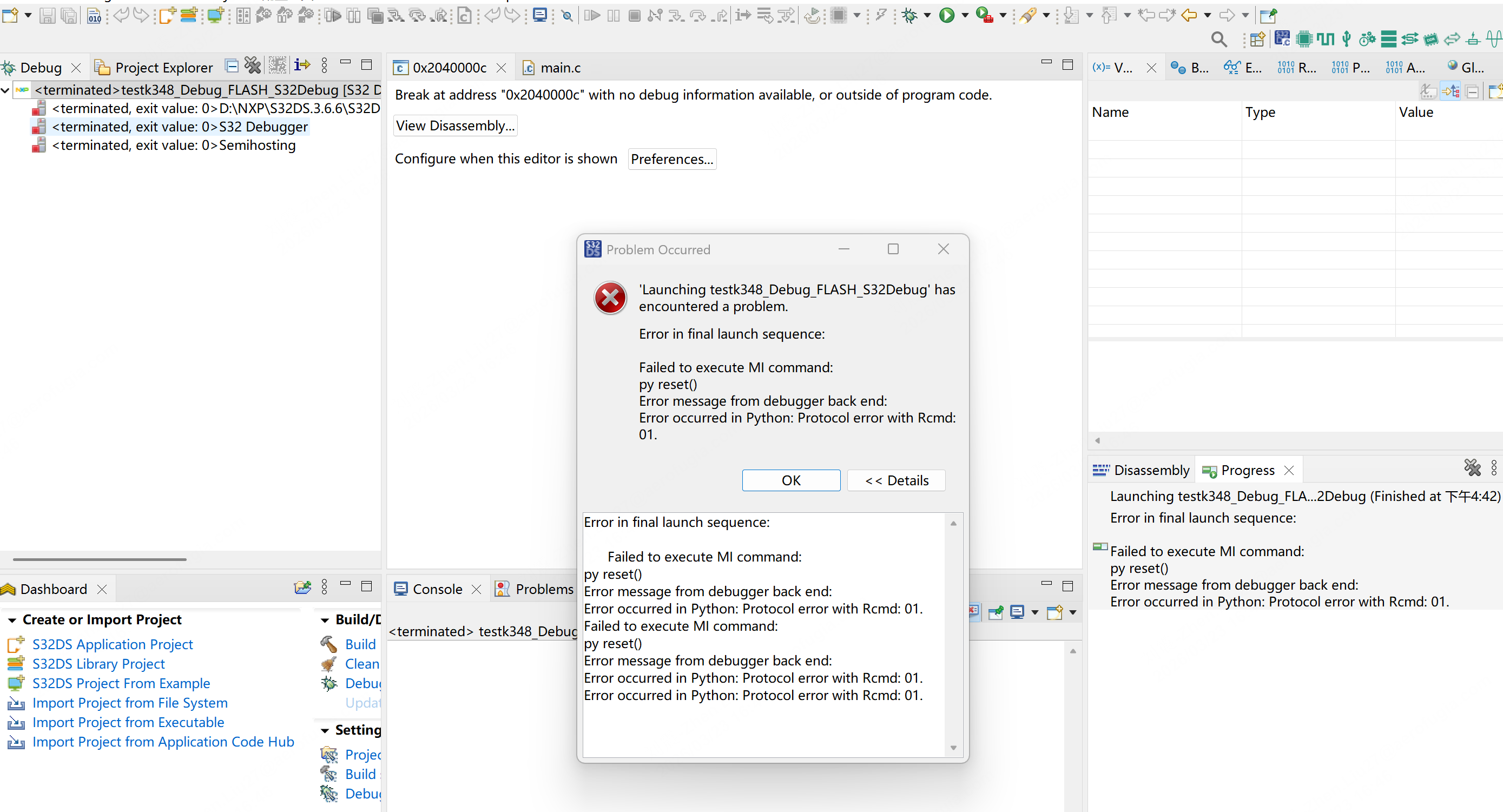Open the S32DS Application Project link

click(113, 644)
